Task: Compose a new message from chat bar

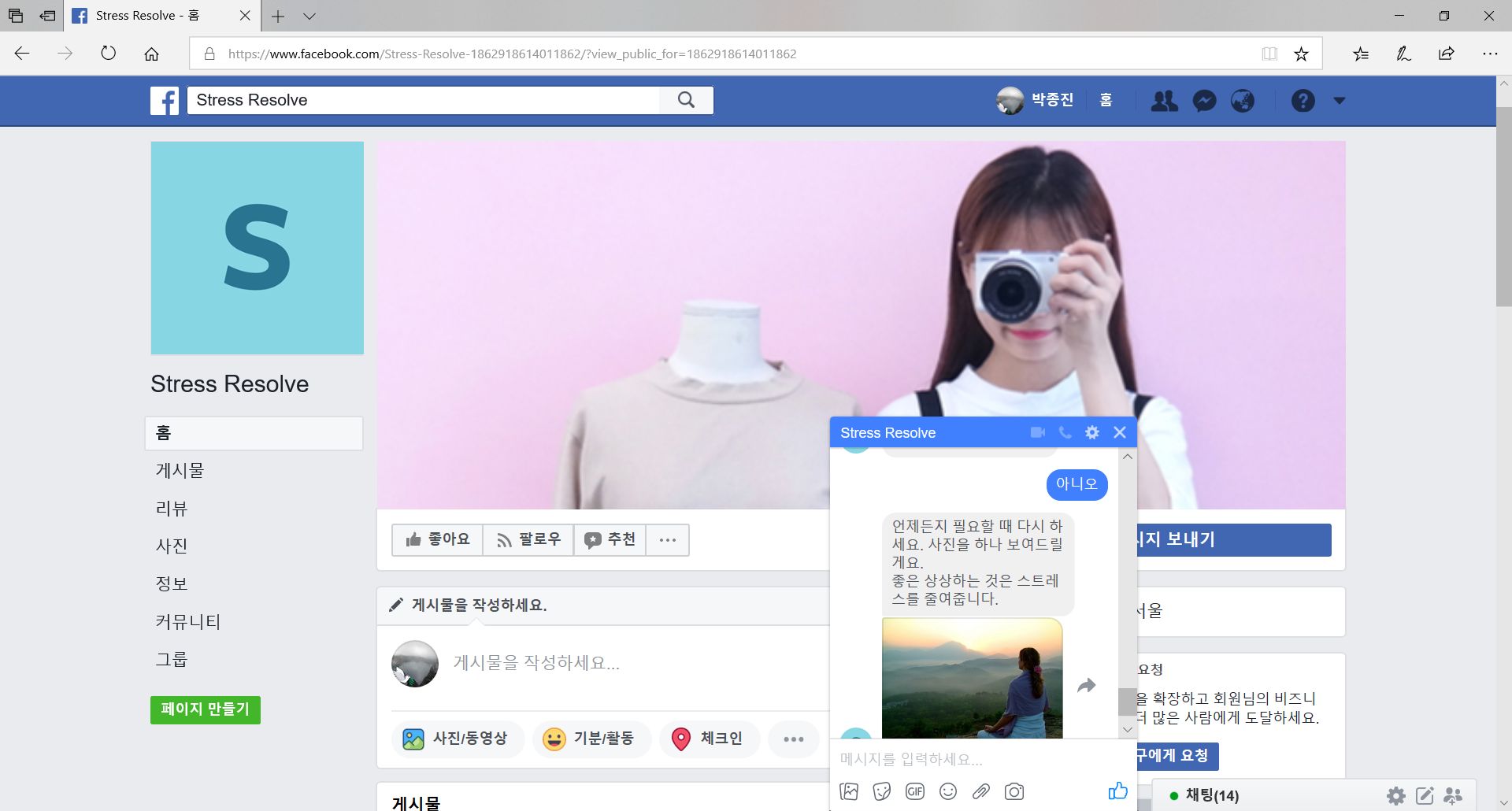Action: click(x=1425, y=795)
